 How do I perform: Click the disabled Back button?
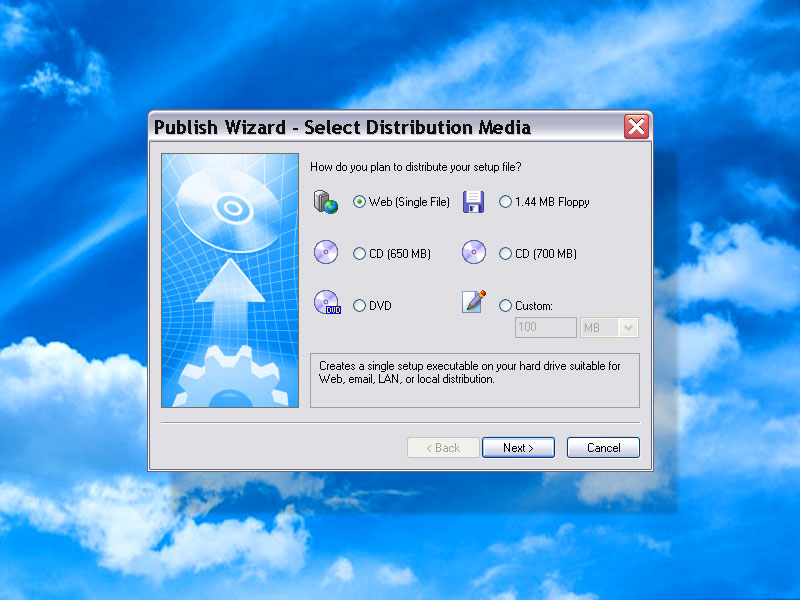click(x=443, y=447)
